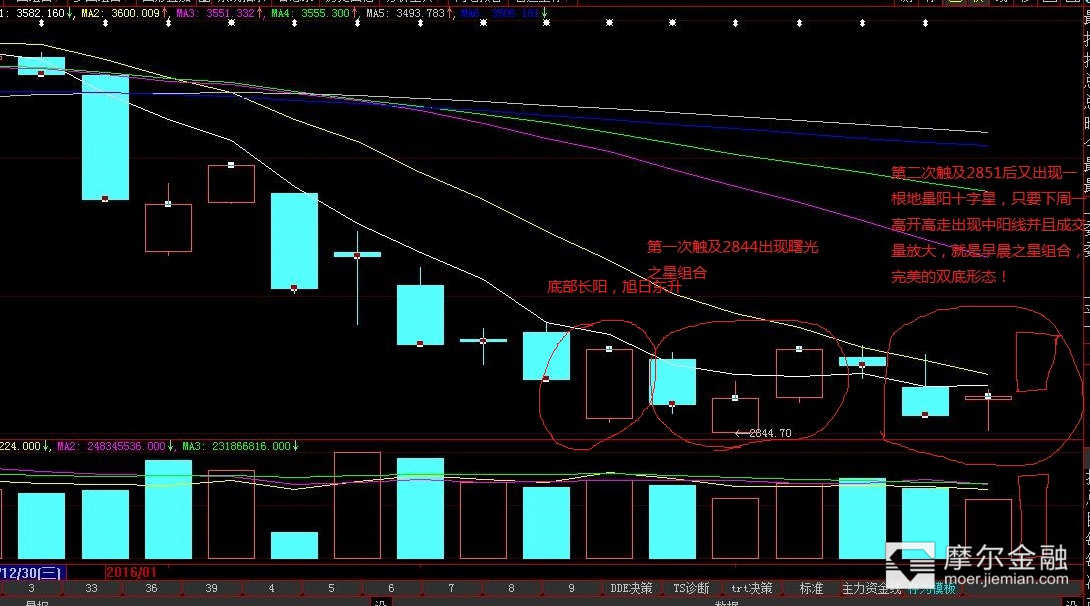The image size is (1090, 606).
Task: Click the 2844.70 low price marker
Action: point(763,433)
